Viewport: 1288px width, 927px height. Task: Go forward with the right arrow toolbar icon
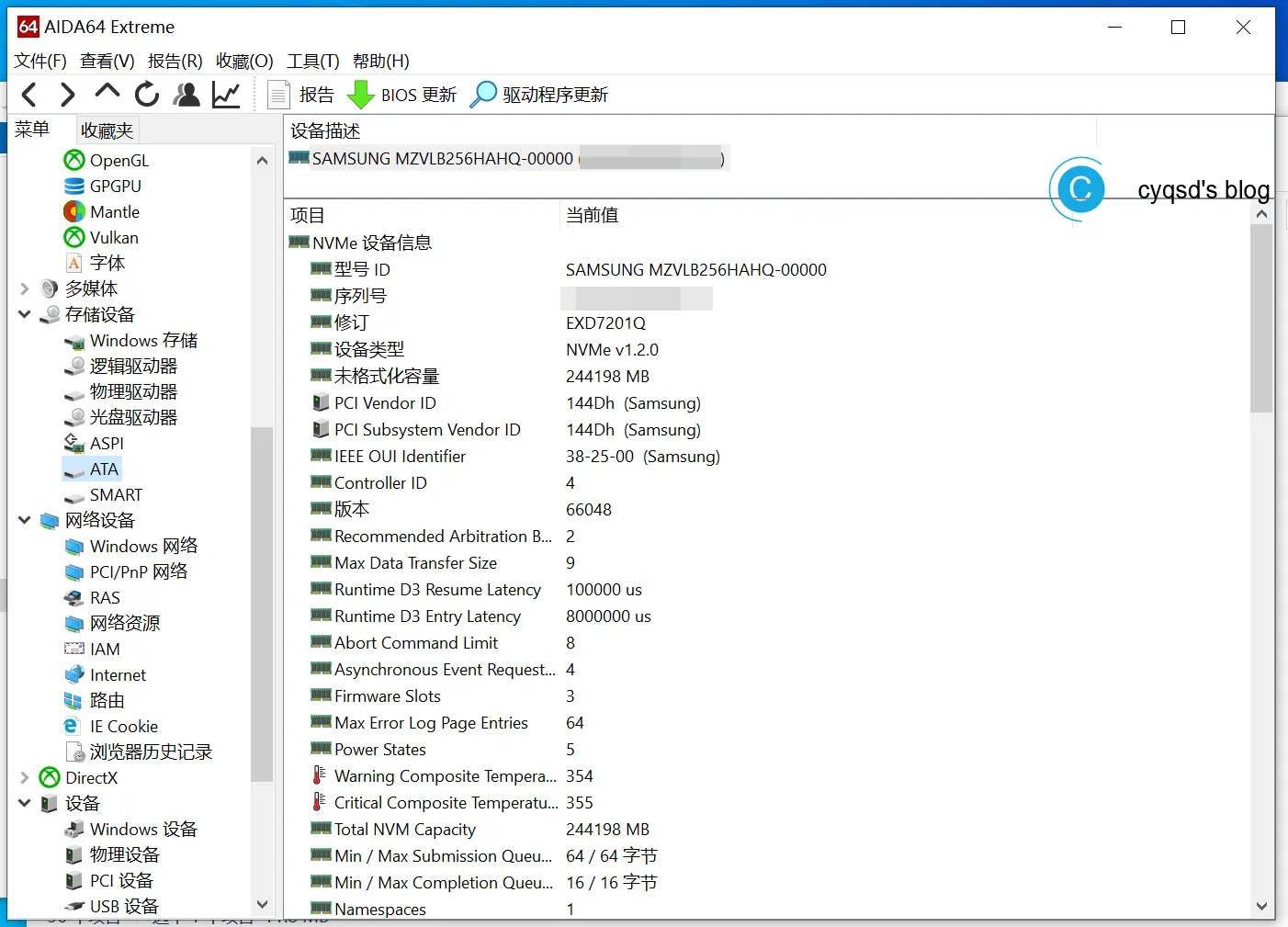point(67,95)
